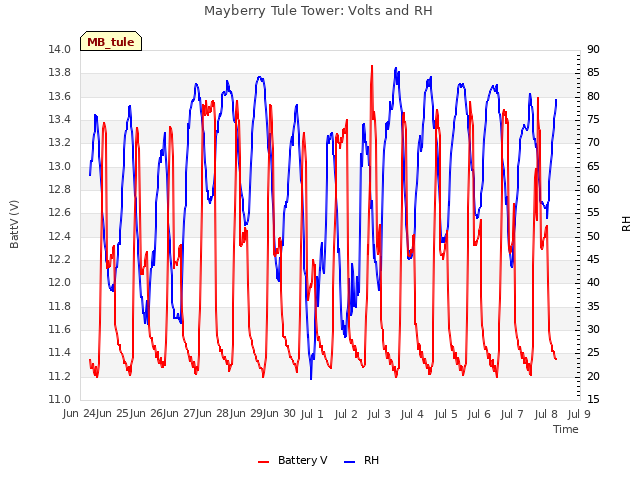Click the 80 right axis tick

[593, 97]
